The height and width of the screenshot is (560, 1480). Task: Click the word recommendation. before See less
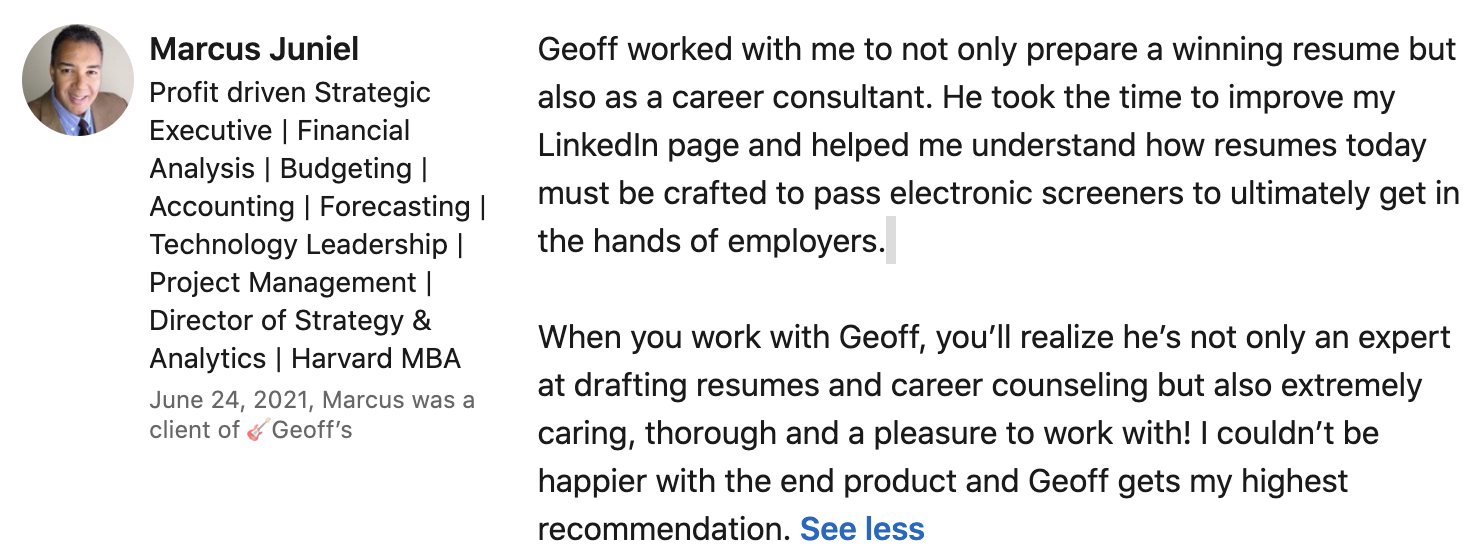664,528
